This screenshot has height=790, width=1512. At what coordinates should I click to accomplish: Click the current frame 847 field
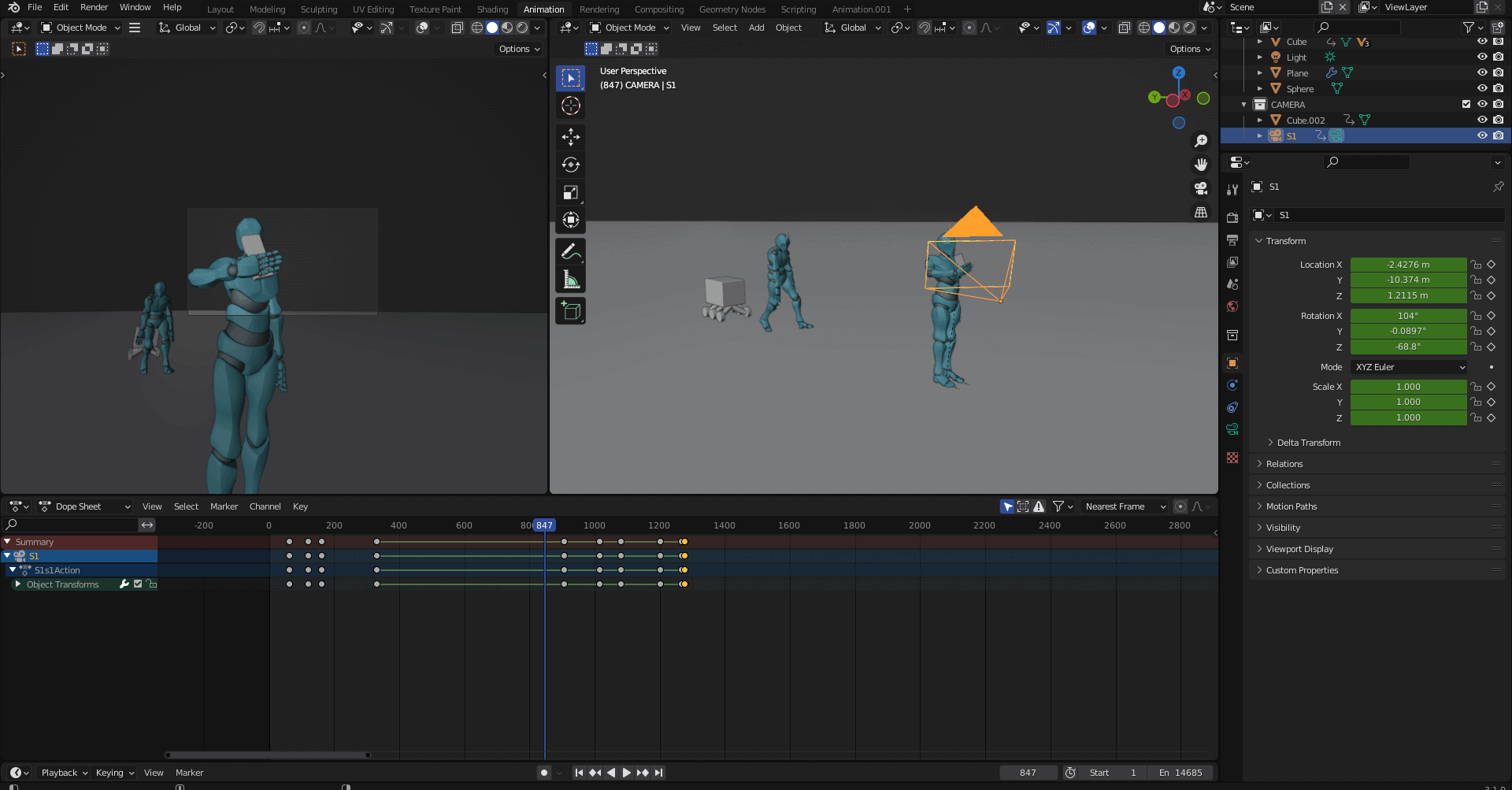click(1028, 773)
